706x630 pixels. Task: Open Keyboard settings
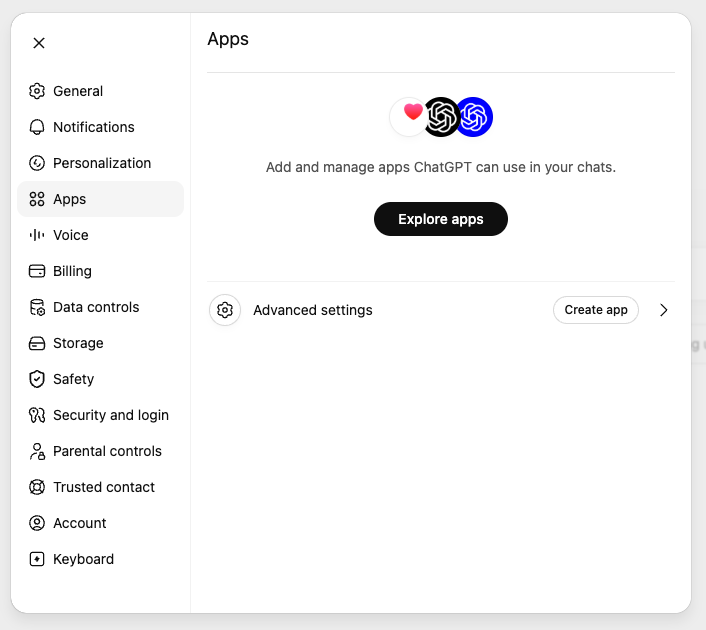click(x=100, y=559)
